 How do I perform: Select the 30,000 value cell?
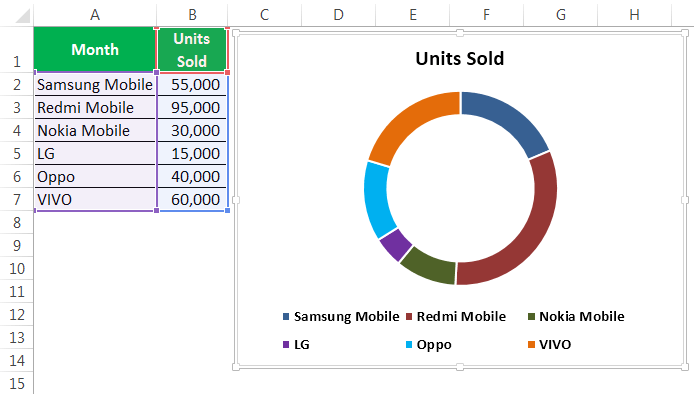[192, 130]
